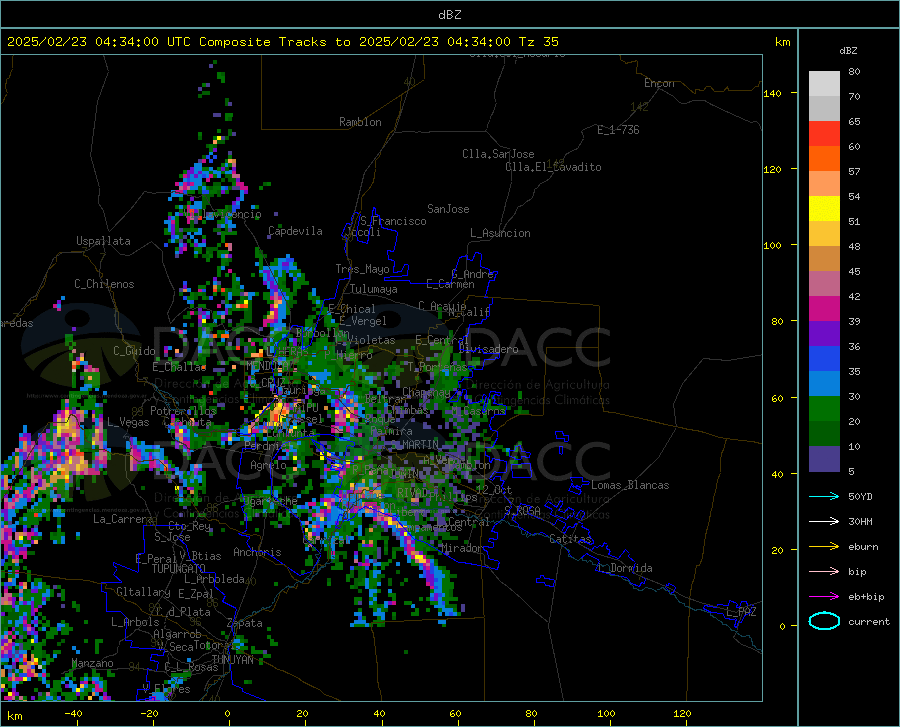Click the C_Guido map label

134,351
